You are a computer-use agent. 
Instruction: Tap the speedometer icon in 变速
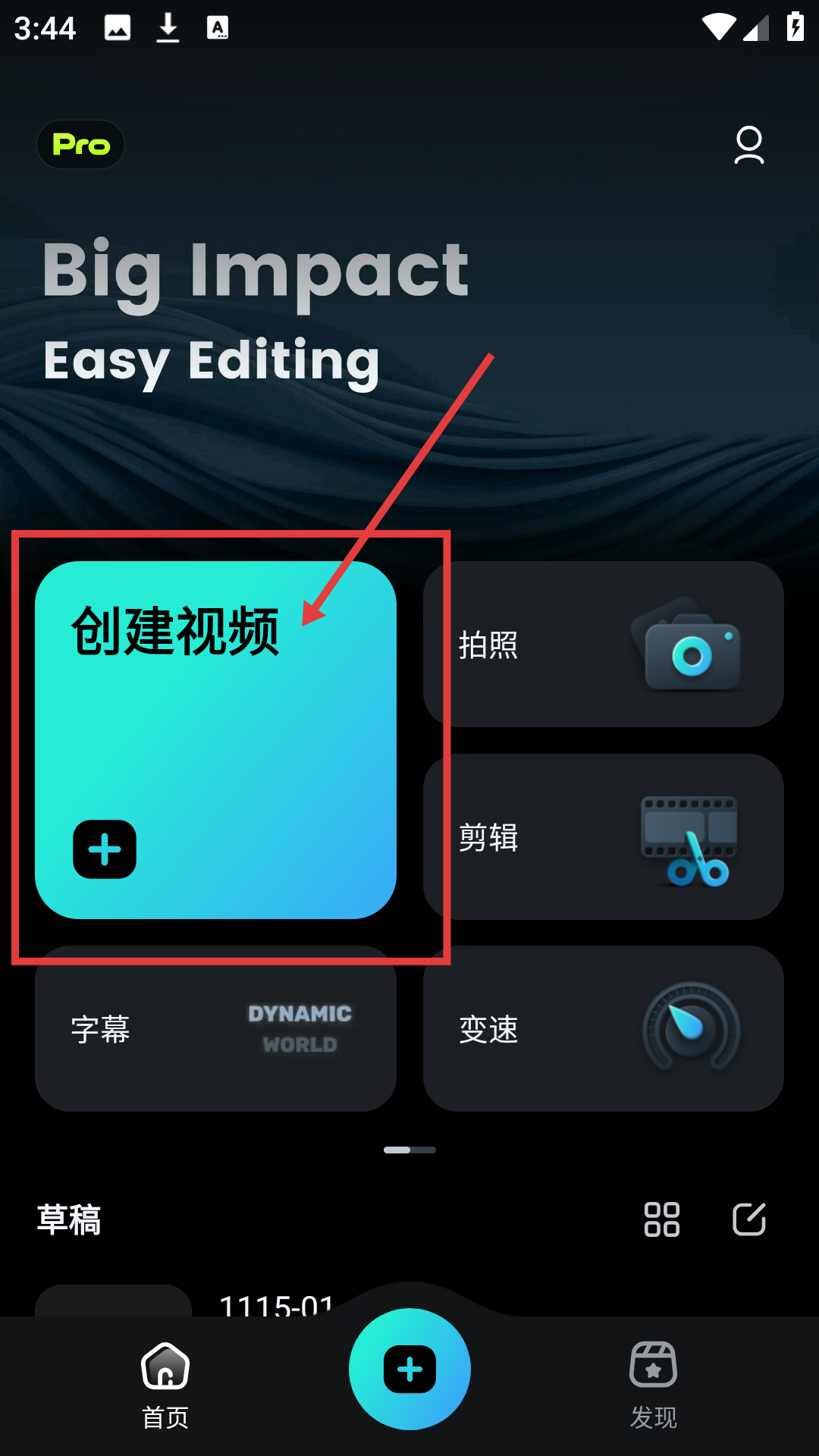coord(691,1027)
